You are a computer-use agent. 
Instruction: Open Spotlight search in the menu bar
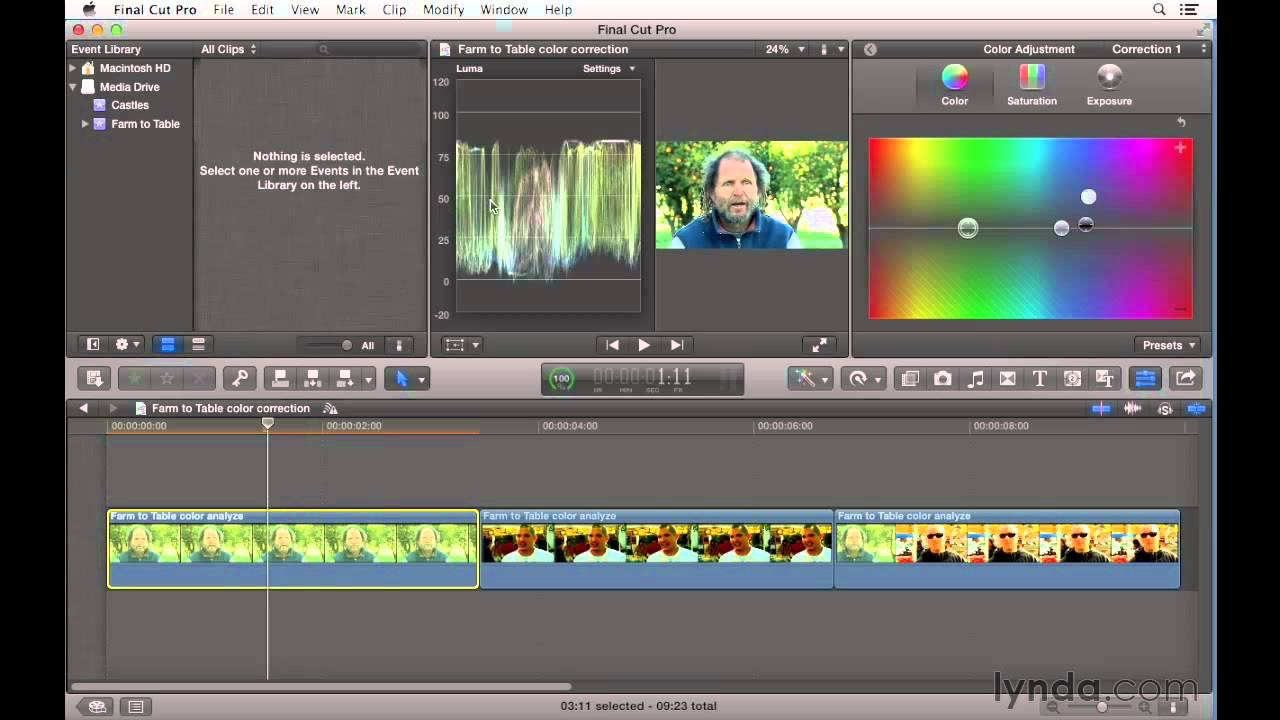pyautogui.click(x=1160, y=10)
